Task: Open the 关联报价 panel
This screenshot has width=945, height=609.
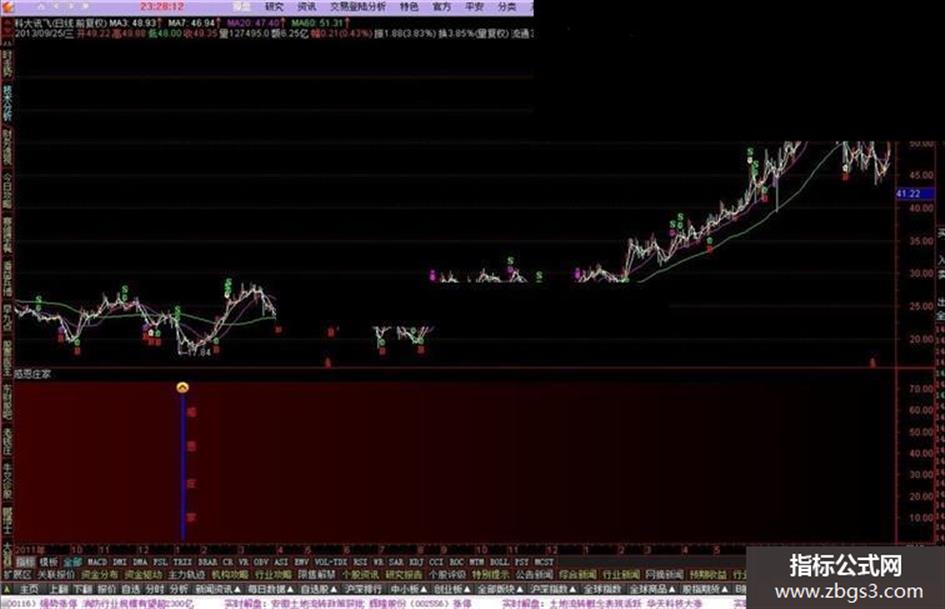Action: tap(57, 575)
